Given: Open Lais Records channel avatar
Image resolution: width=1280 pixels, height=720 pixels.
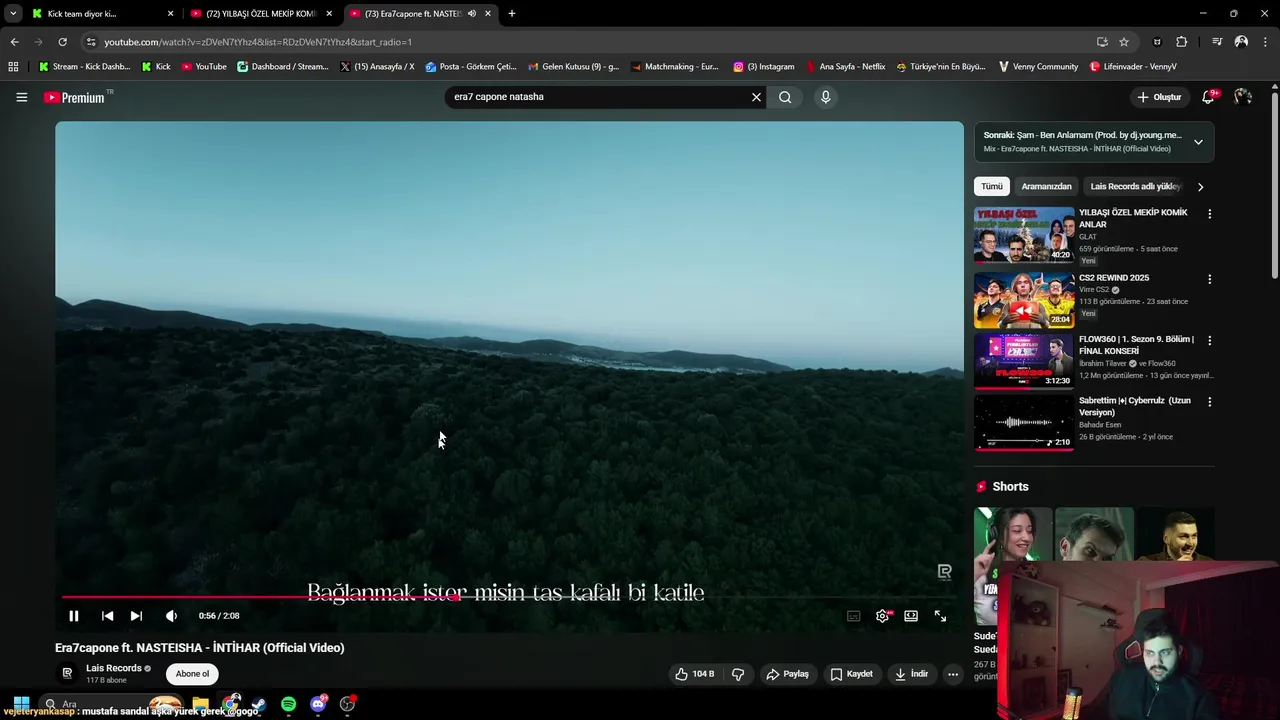Looking at the screenshot, I should click(67, 673).
